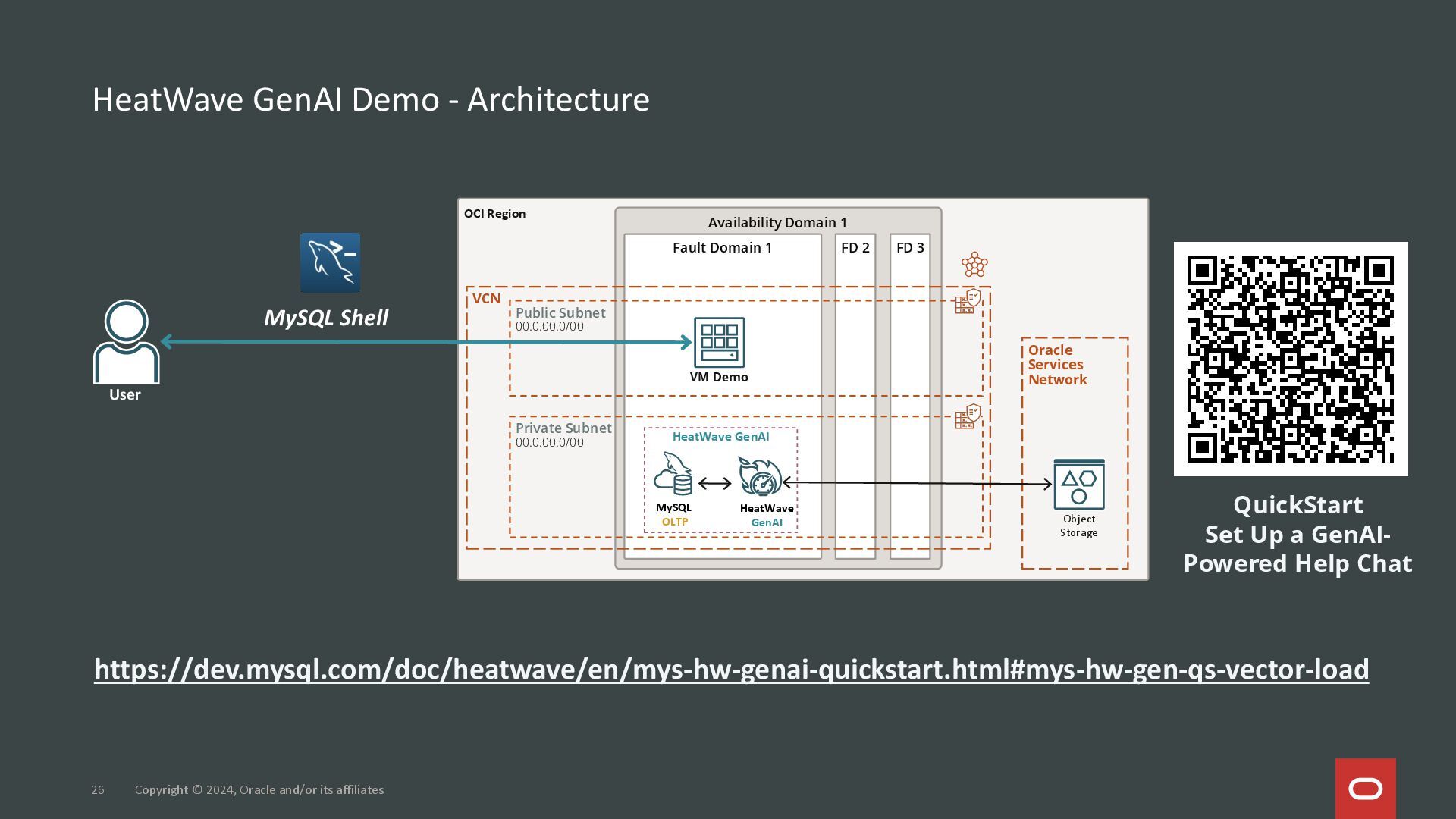Select the User person icon

point(126,342)
